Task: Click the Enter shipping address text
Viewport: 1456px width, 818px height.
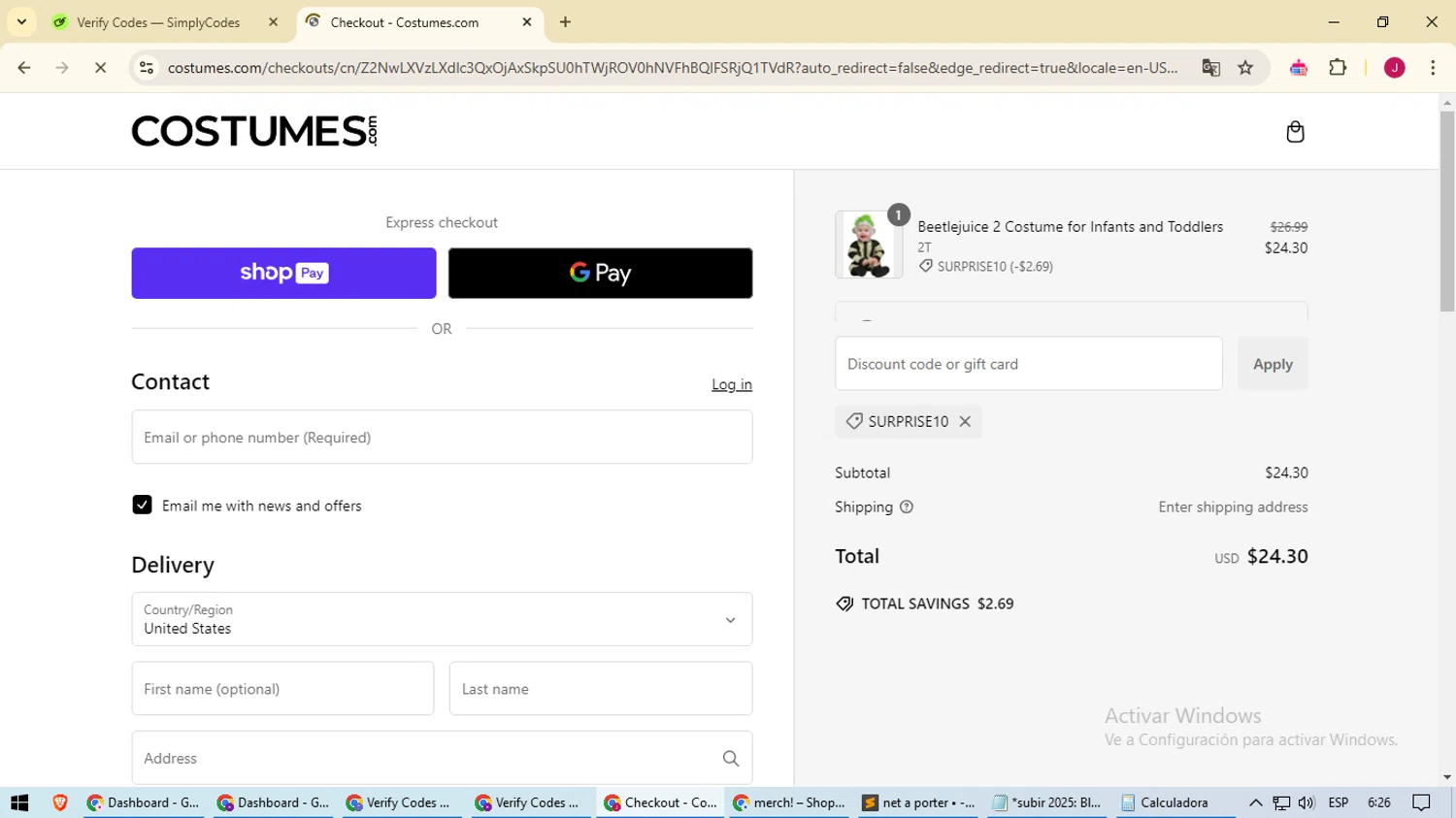Action: (x=1233, y=507)
